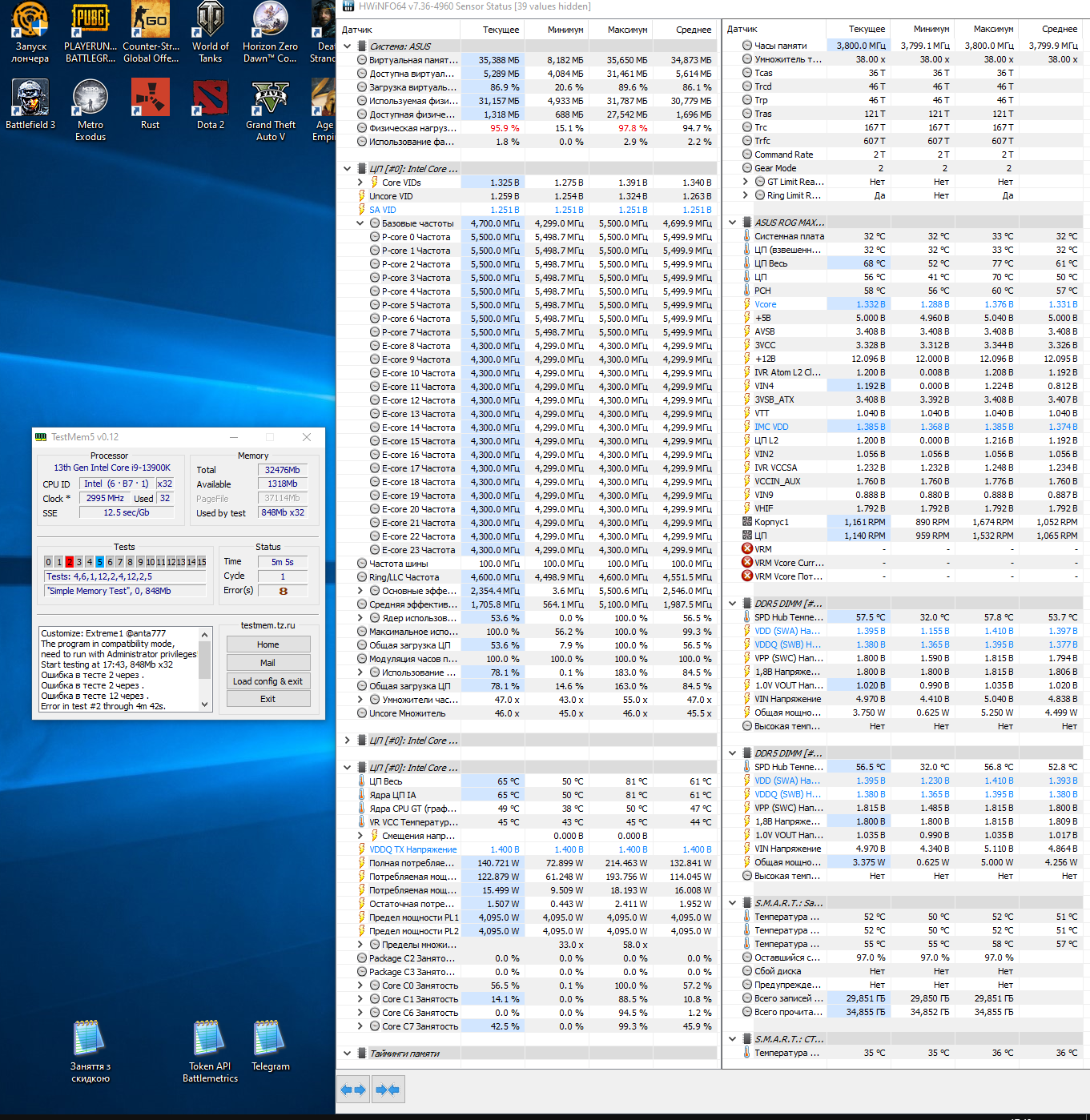Select the Частота шины row
Viewport: 1090px width, 1120px height.
527,564
